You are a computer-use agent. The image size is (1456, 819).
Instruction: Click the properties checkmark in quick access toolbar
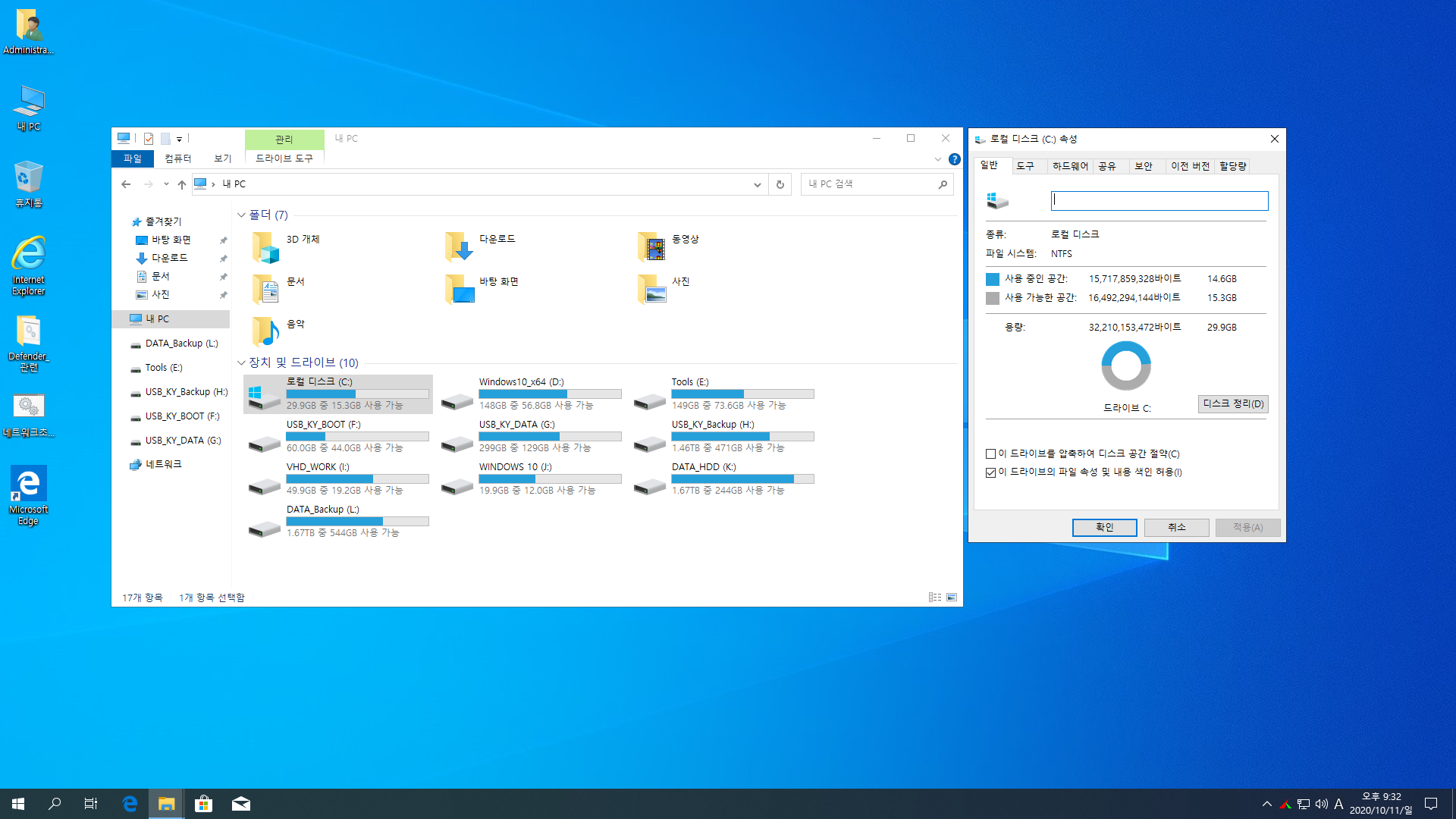[149, 139]
